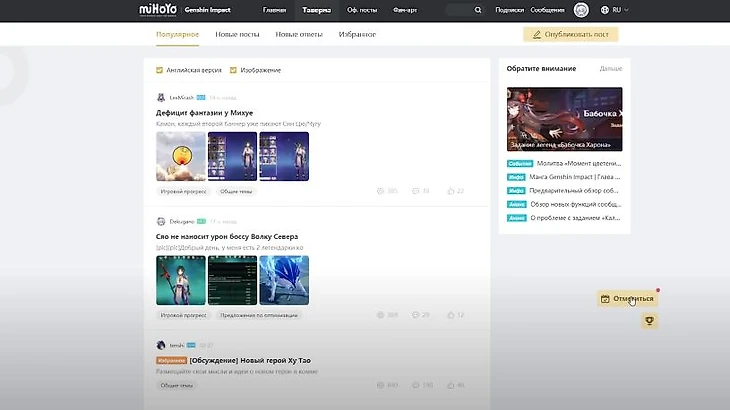This screenshot has height=410, width=730.
Task: Like the Сяо не наносит урон post
Action: tap(451, 315)
